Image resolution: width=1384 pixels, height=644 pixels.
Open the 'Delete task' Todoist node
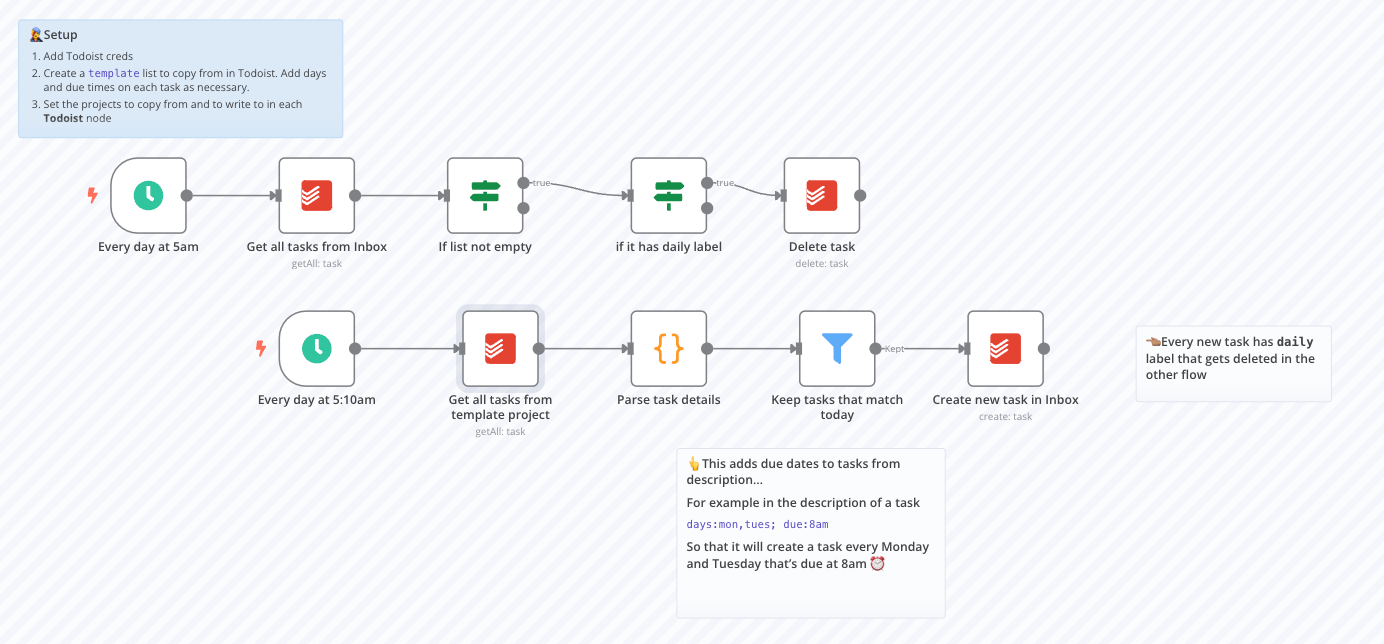821,195
